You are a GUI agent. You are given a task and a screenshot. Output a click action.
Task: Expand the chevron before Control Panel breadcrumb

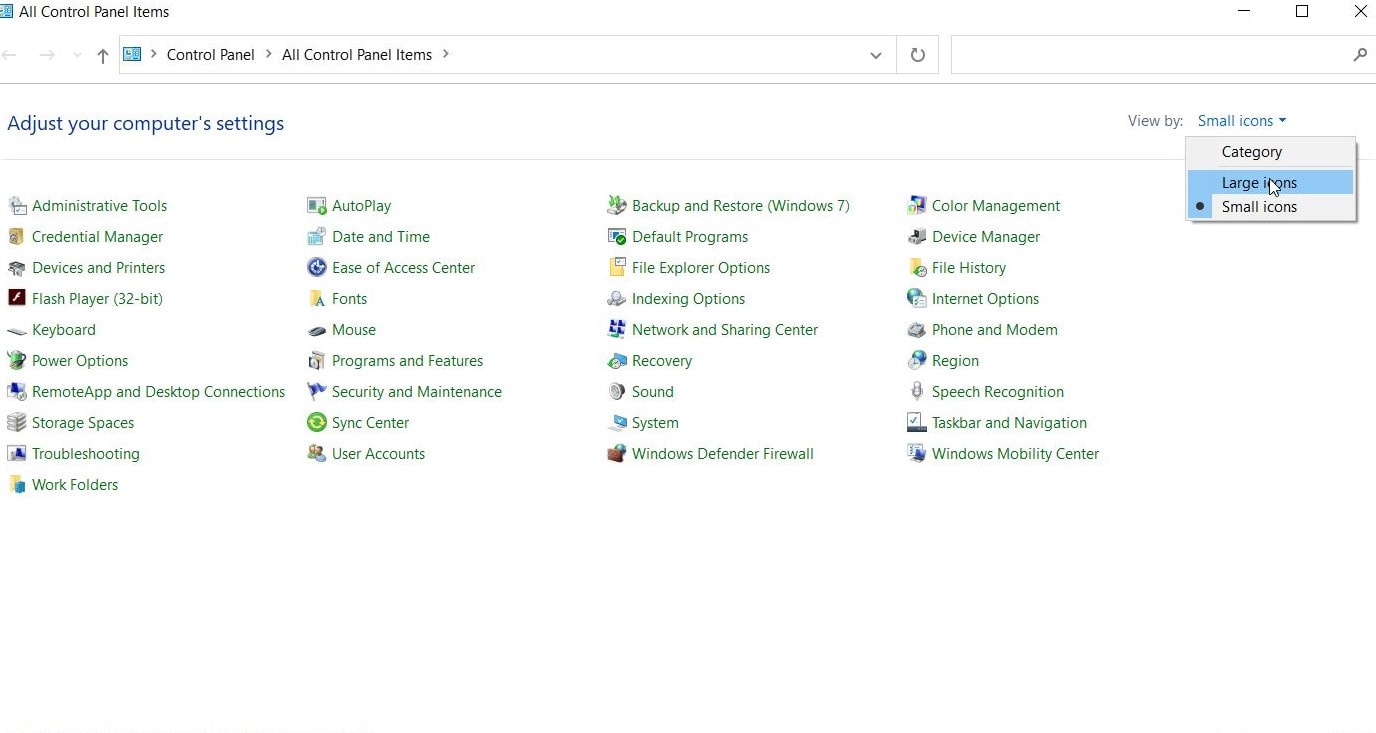pos(154,54)
